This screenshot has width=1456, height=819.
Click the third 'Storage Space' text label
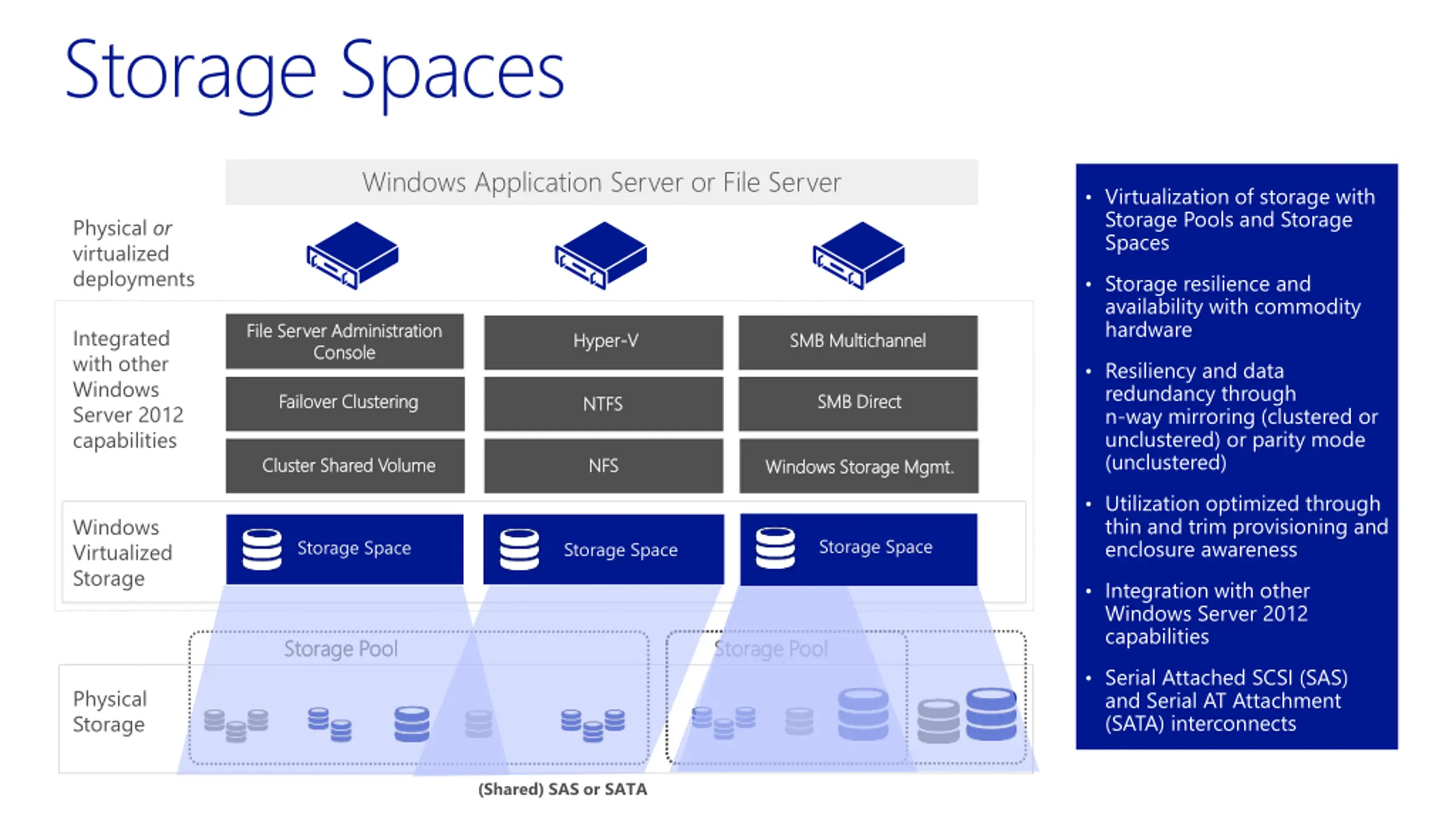(875, 547)
